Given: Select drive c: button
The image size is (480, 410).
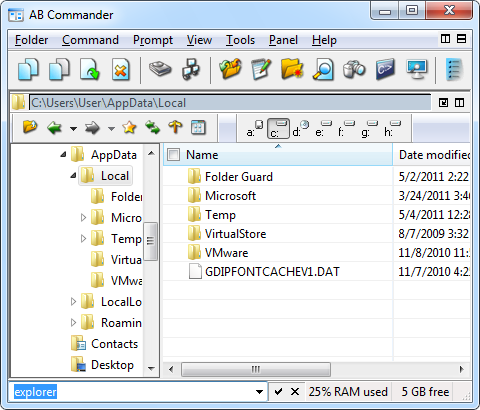Looking at the screenshot, I should (278, 129).
